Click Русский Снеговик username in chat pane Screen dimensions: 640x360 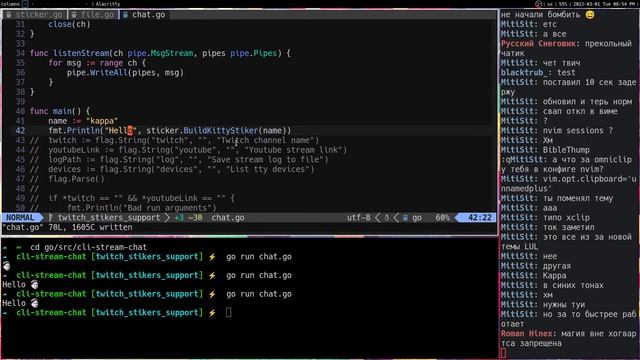pos(538,44)
